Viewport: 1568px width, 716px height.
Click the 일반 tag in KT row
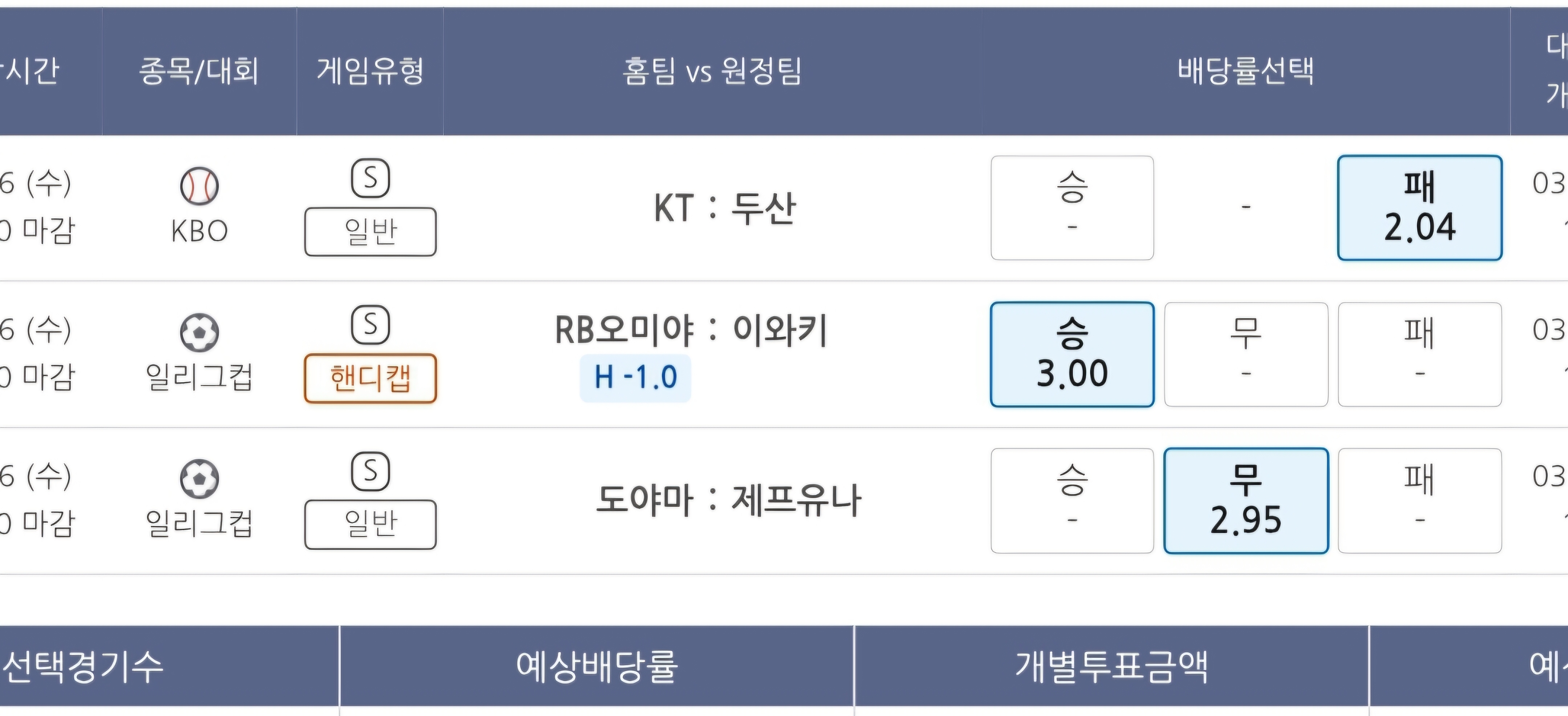370,232
